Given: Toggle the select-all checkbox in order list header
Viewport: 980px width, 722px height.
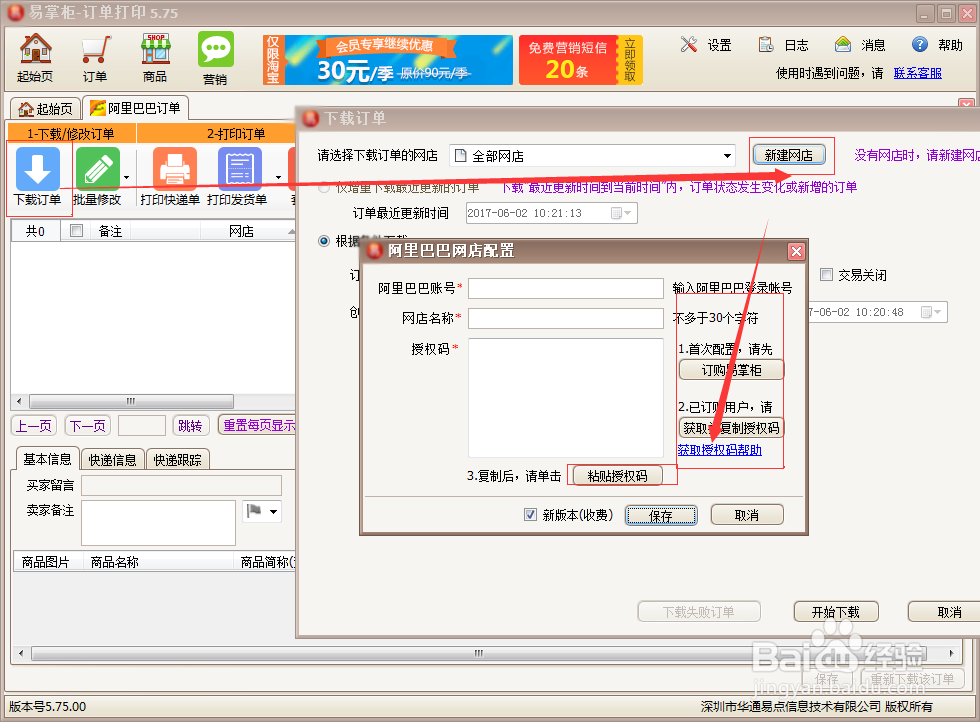Looking at the screenshot, I should pyautogui.click(x=77, y=231).
